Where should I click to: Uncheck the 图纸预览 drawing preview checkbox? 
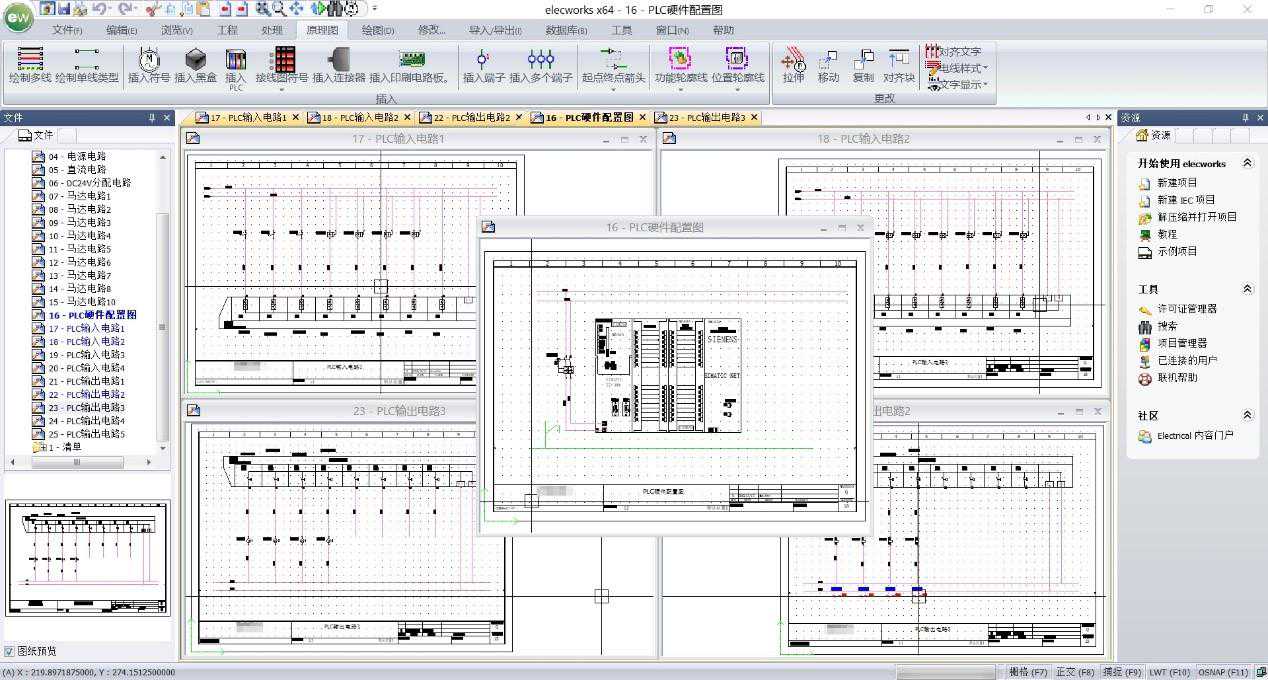coord(9,651)
